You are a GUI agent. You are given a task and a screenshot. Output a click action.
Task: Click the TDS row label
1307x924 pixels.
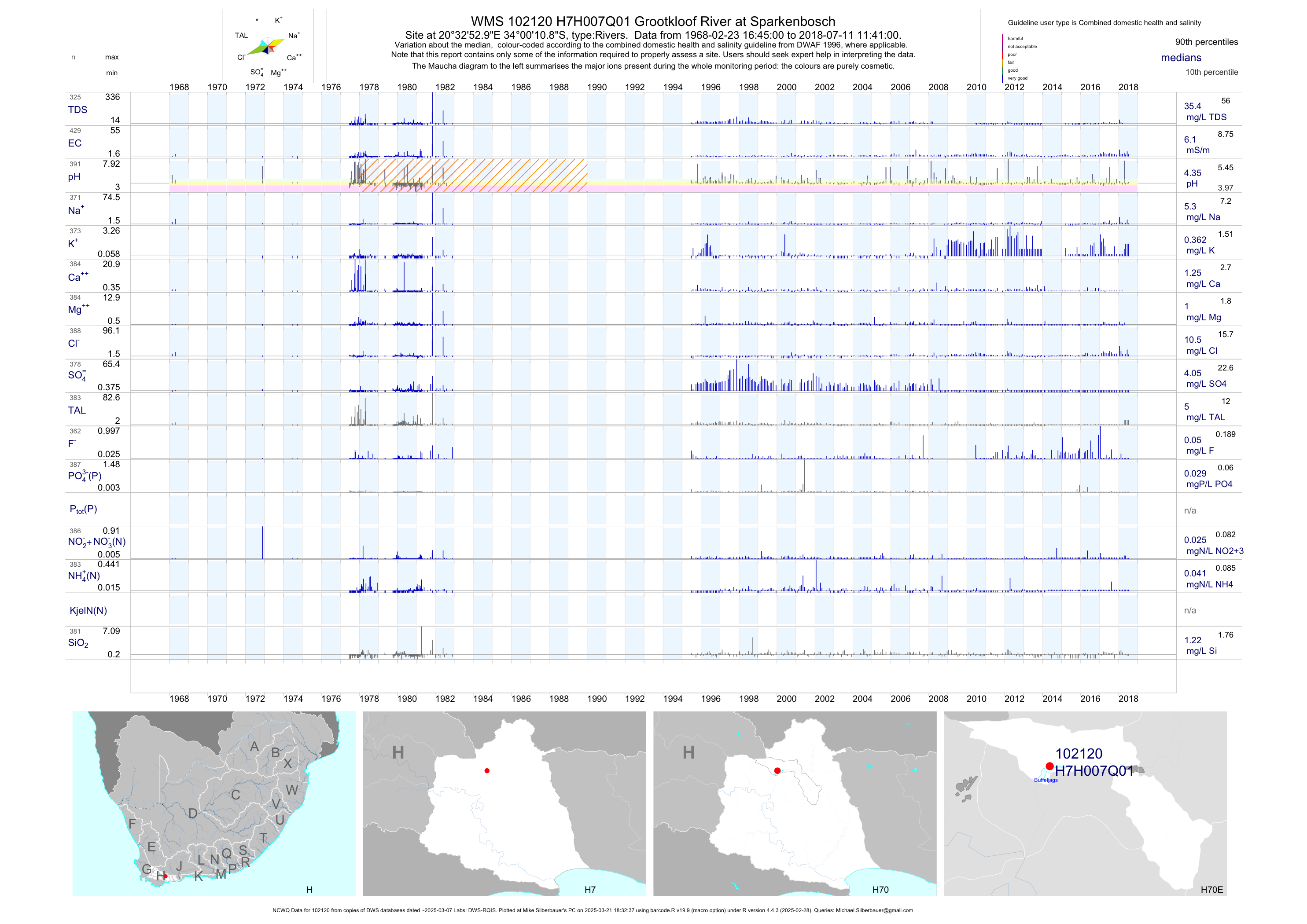click(x=77, y=110)
